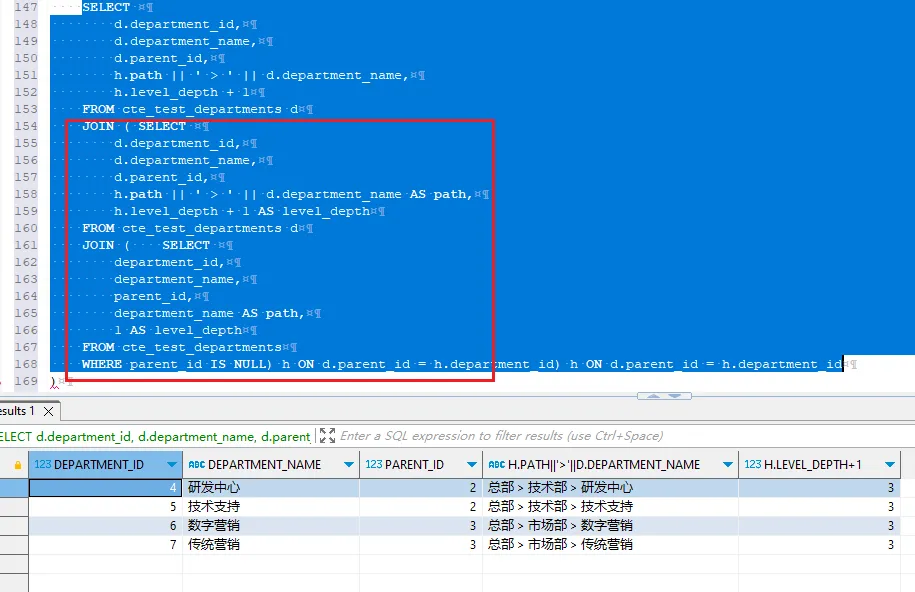Click DEPARTMENT_ID cell with value 4
The image size is (915, 592).
(106, 487)
